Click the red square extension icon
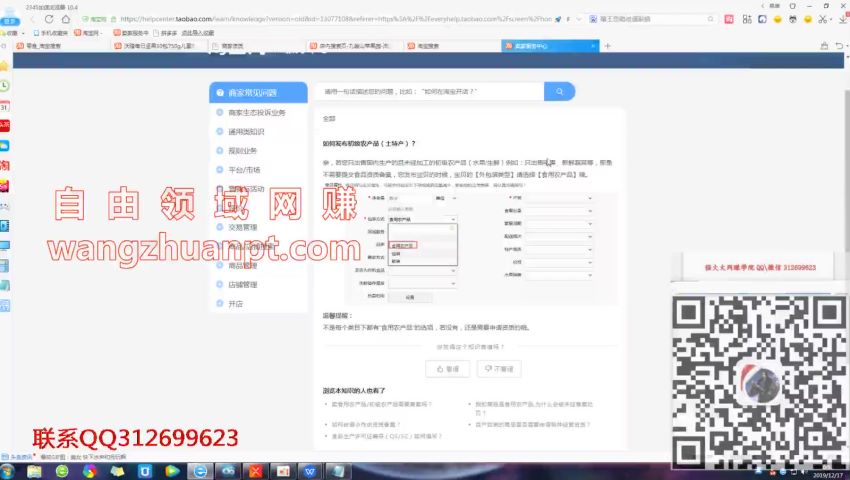This screenshot has width=850, height=480. [x=729, y=19]
